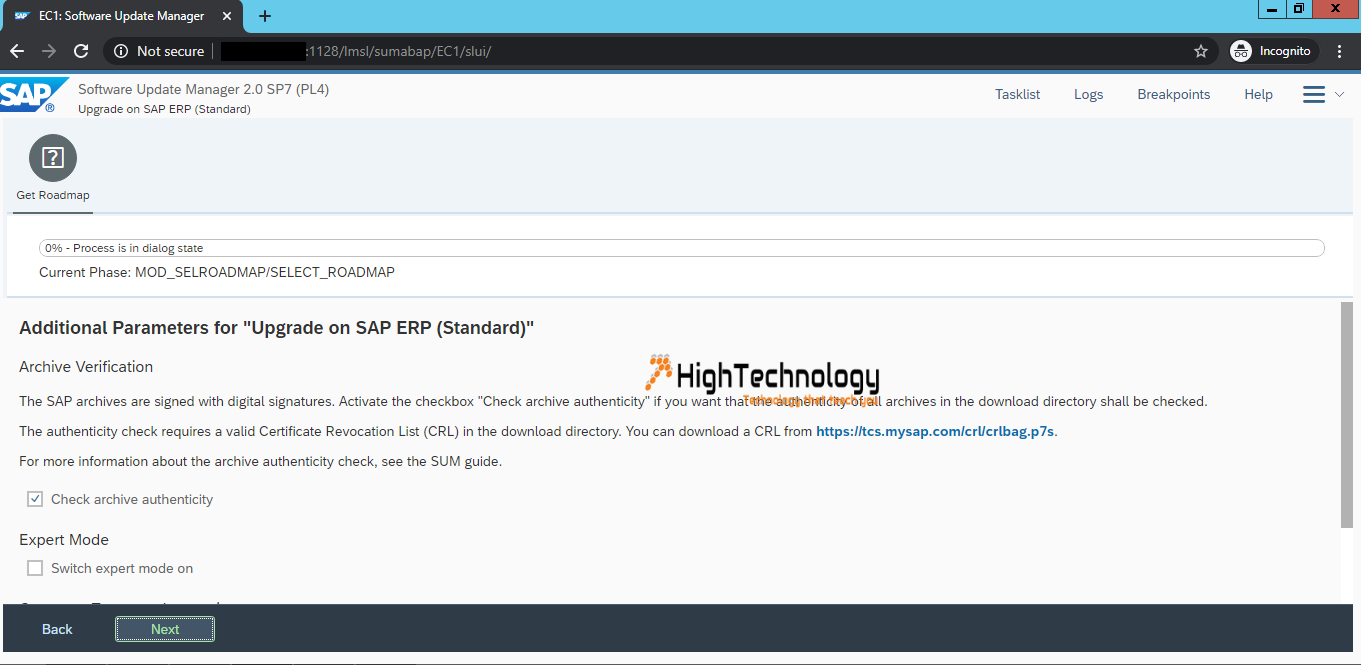Image resolution: width=1361 pixels, height=665 pixels.
Task: Enable Switch expert mode on checkbox
Action: (x=35, y=568)
